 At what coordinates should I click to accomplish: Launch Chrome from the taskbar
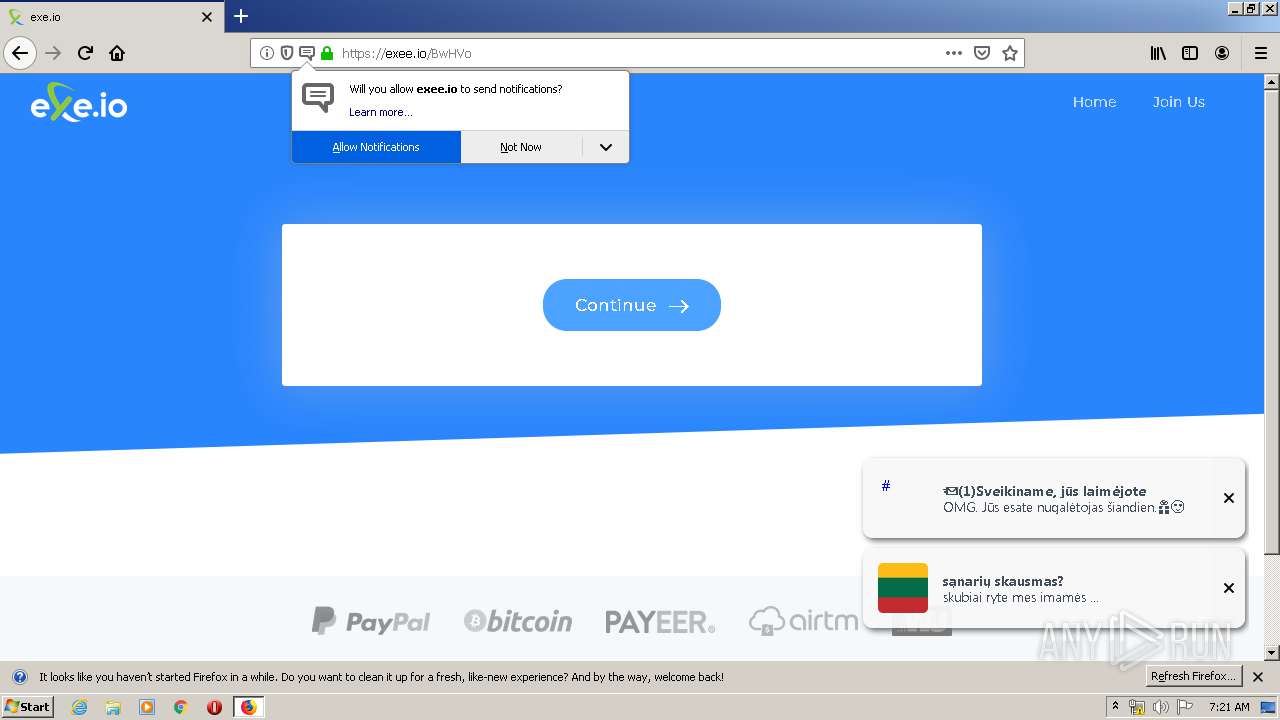click(181, 707)
